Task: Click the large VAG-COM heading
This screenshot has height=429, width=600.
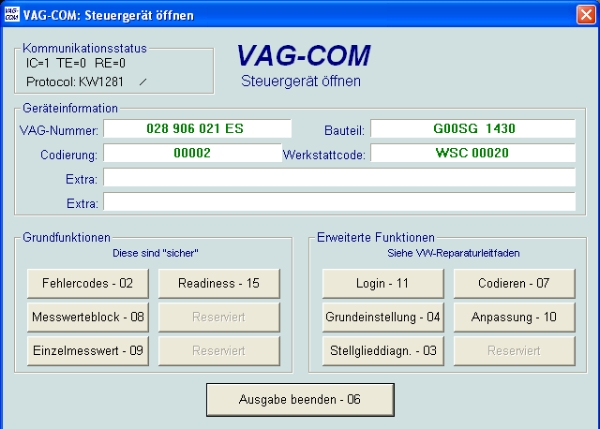Action: (x=303, y=55)
